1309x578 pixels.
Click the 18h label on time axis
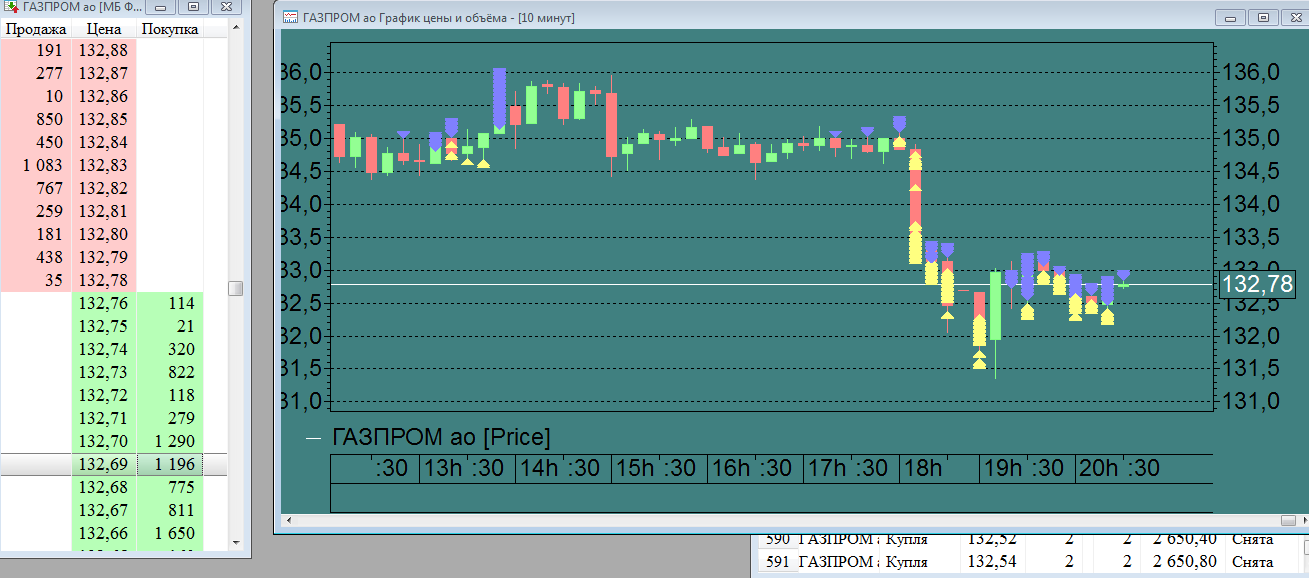click(x=923, y=468)
